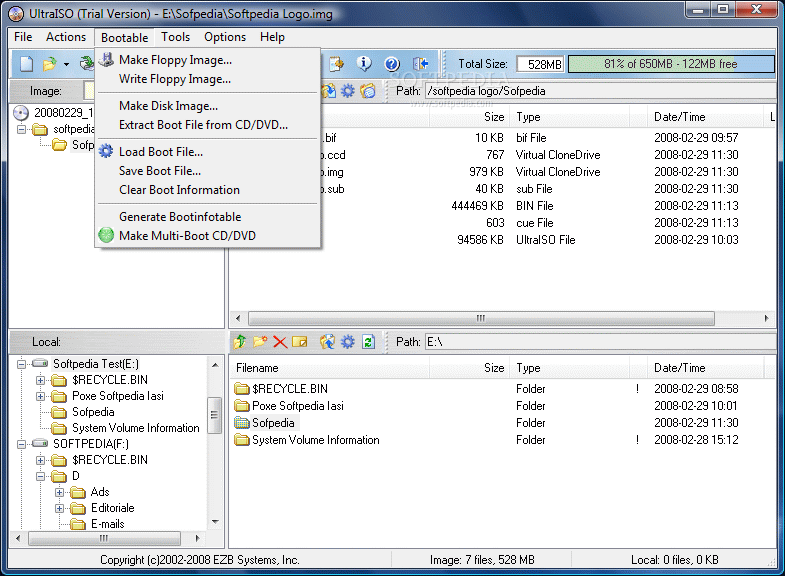
Task: Collapse the SOFTPEDIA(F:) drive node
Action: (x=22, y=444)
